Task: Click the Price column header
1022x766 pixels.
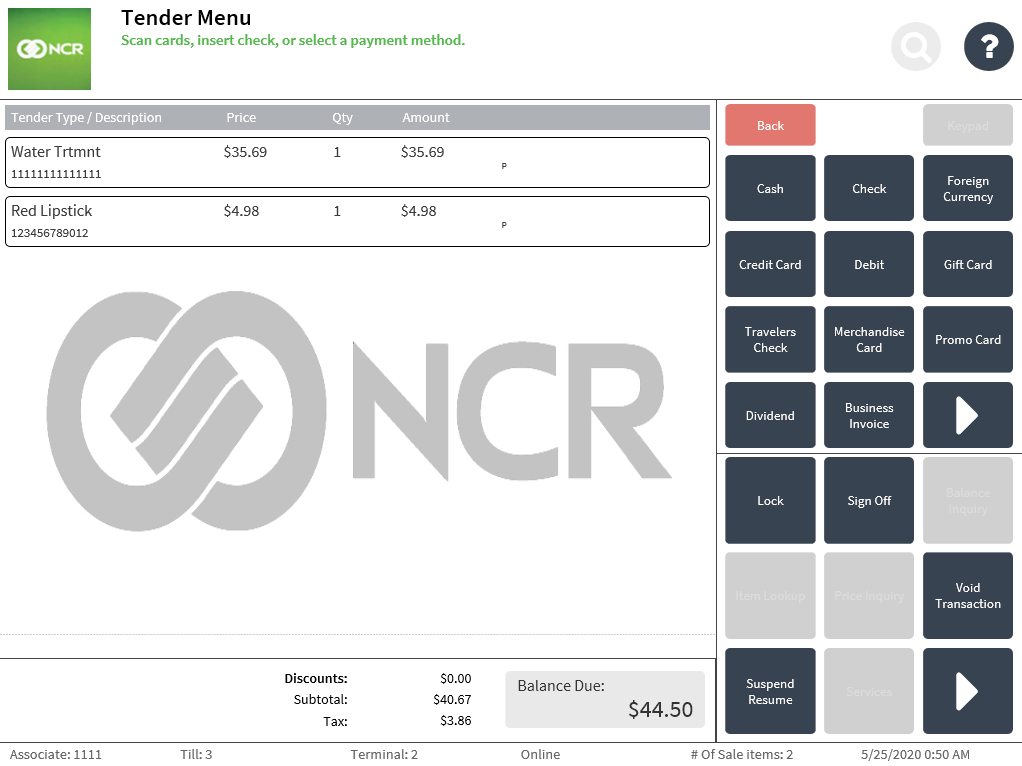Action: (x=241, y=117)
